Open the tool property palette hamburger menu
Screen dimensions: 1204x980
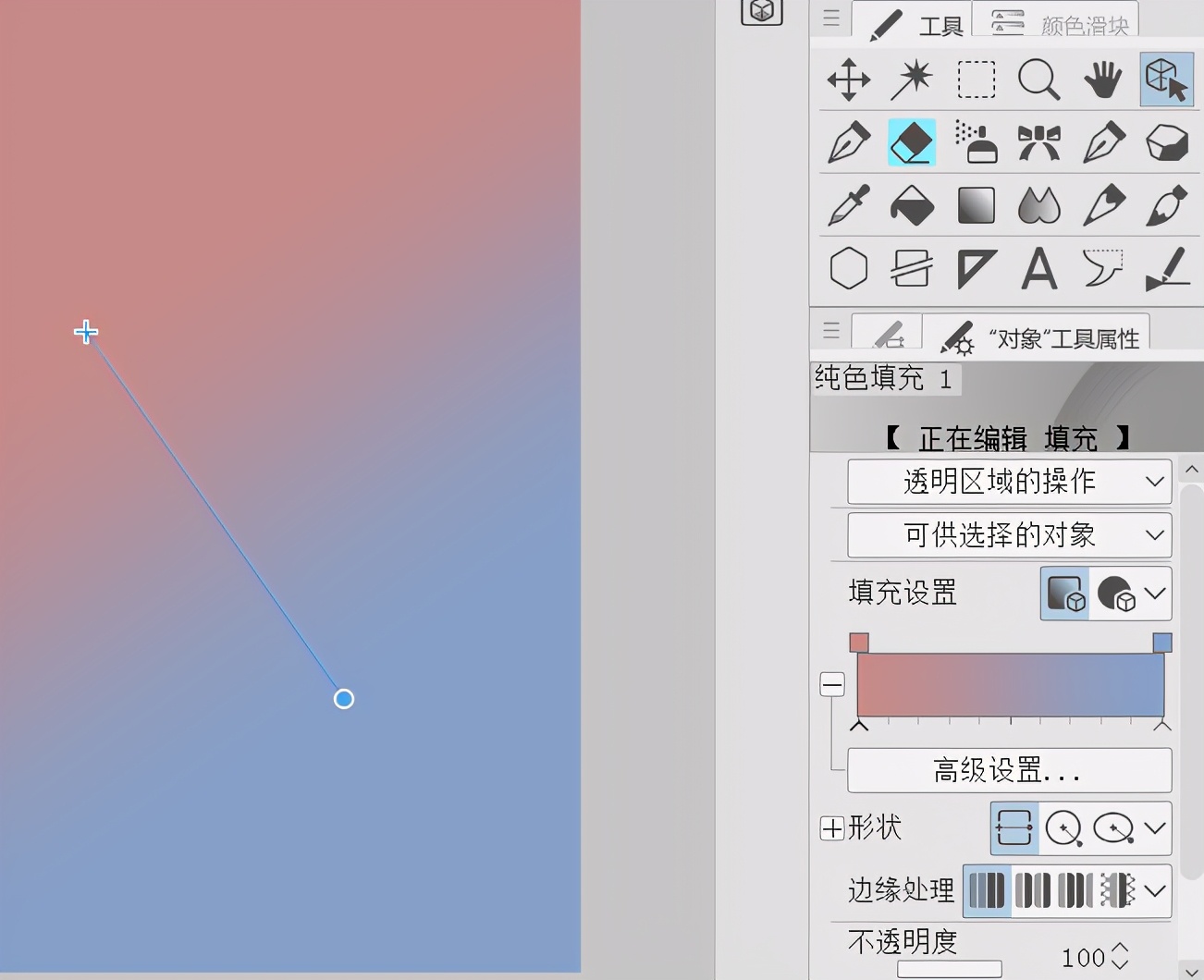point(831,330)
